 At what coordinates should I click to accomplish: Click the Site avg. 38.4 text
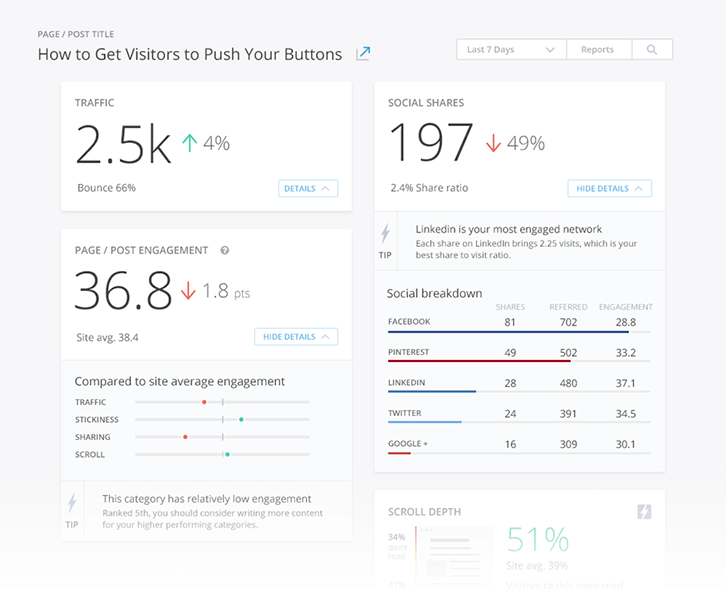(x=107, y=337)
